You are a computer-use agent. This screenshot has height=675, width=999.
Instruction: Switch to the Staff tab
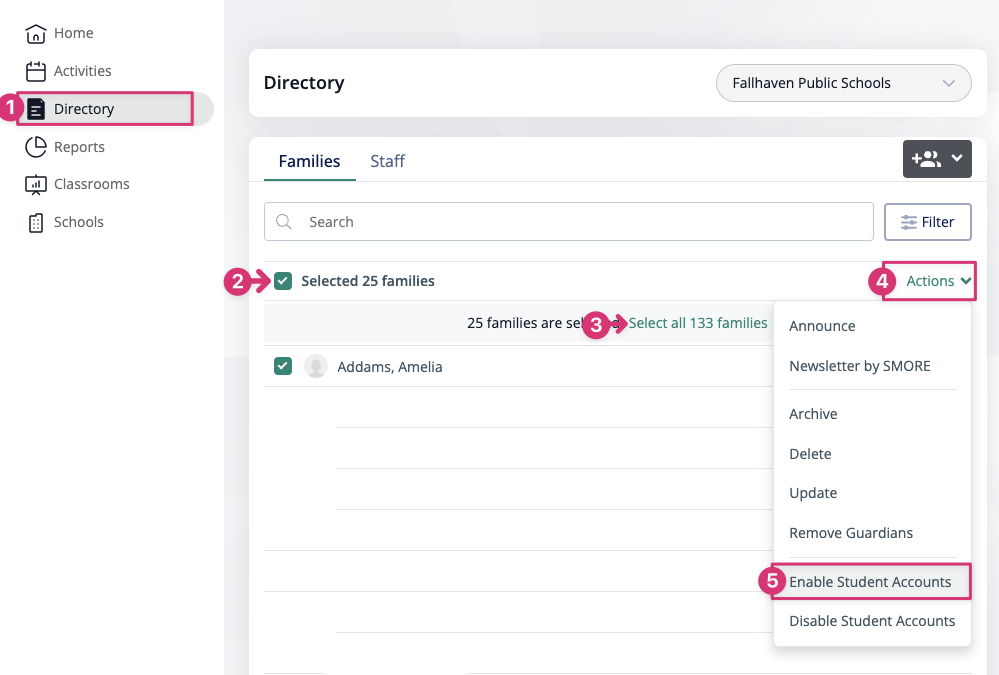click(387, 161)
